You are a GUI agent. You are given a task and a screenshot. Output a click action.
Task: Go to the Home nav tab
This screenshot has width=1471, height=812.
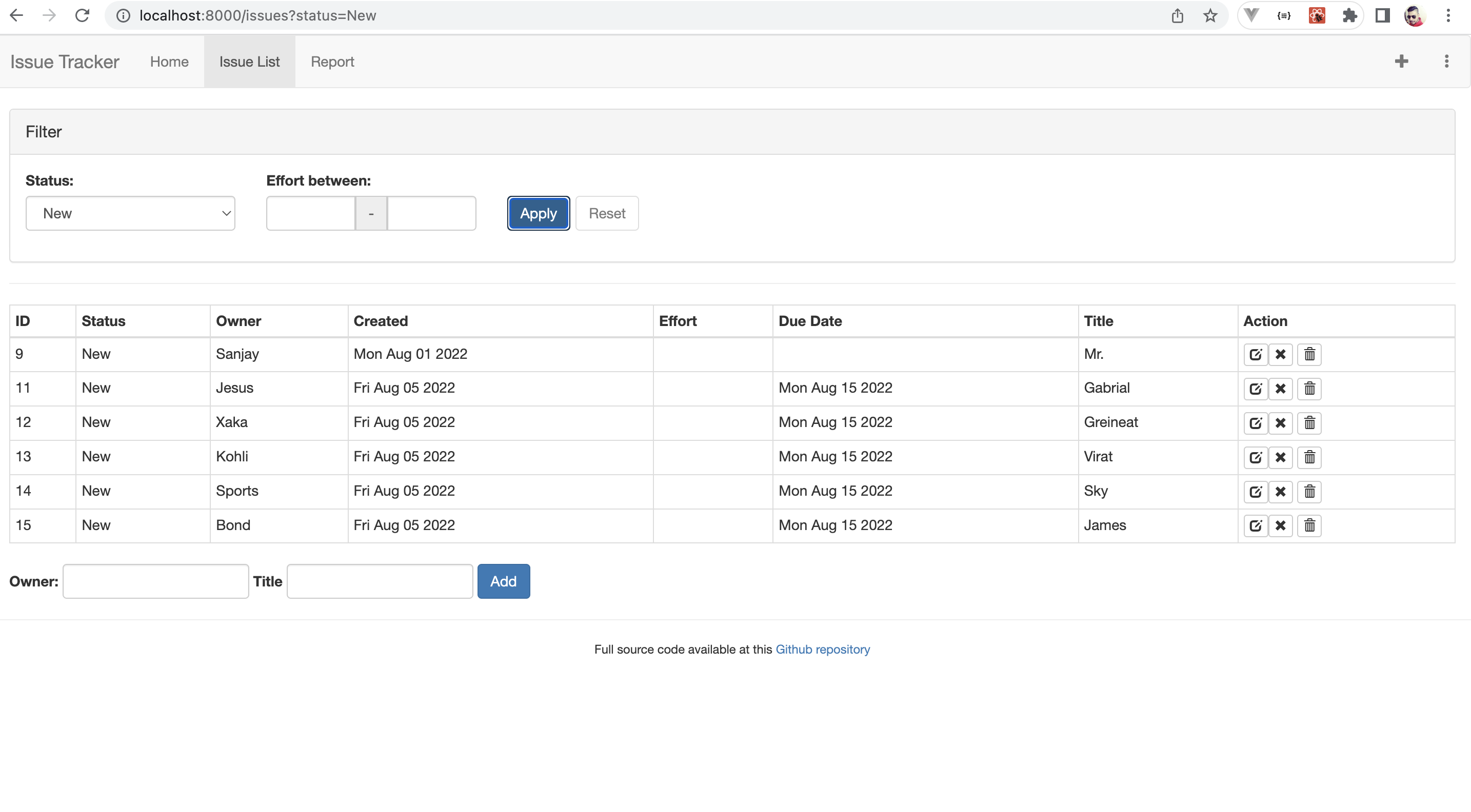pyautogui.click(x=169, y=62)
